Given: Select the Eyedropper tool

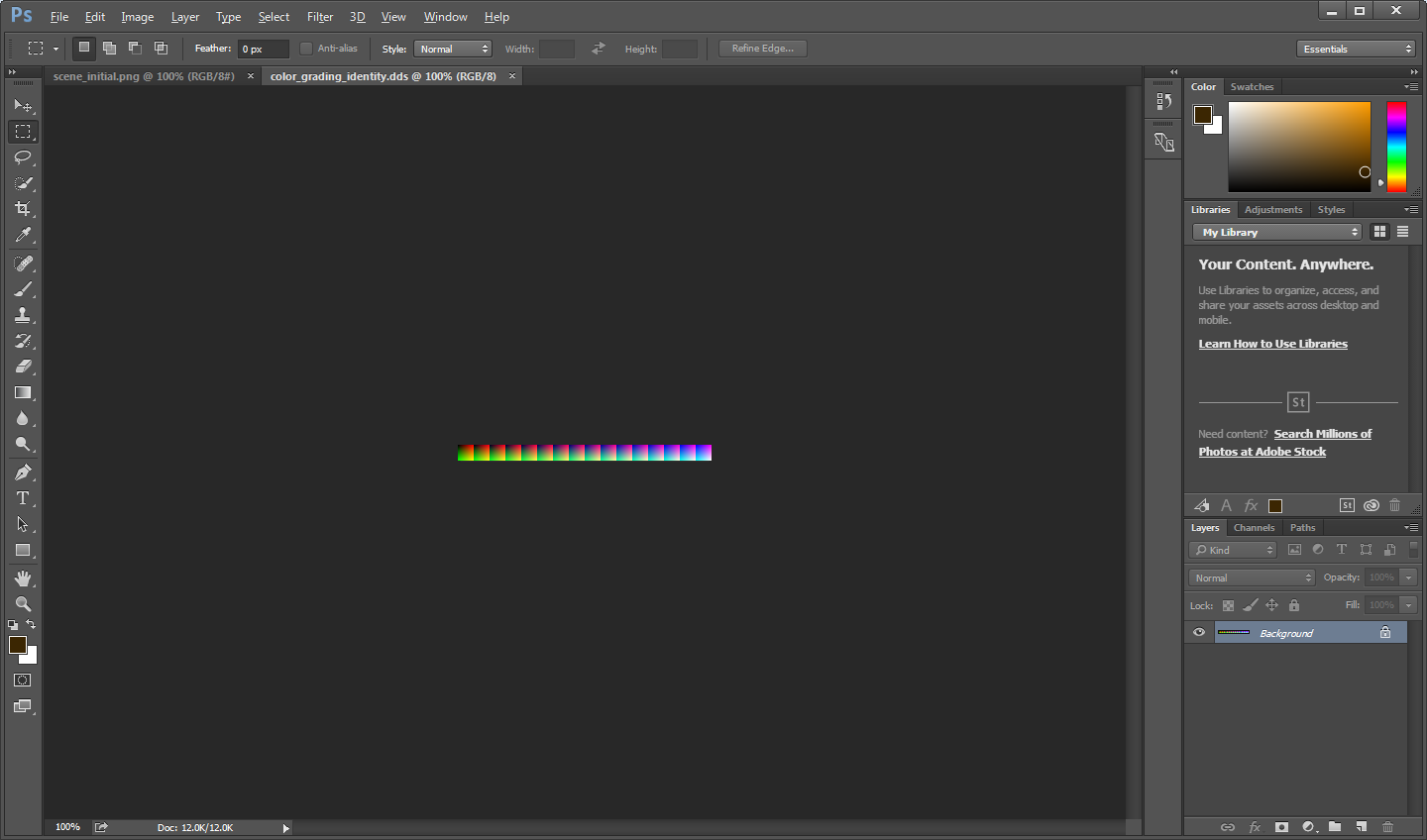Looking at the screenshot, I should [x=24, y=235].
